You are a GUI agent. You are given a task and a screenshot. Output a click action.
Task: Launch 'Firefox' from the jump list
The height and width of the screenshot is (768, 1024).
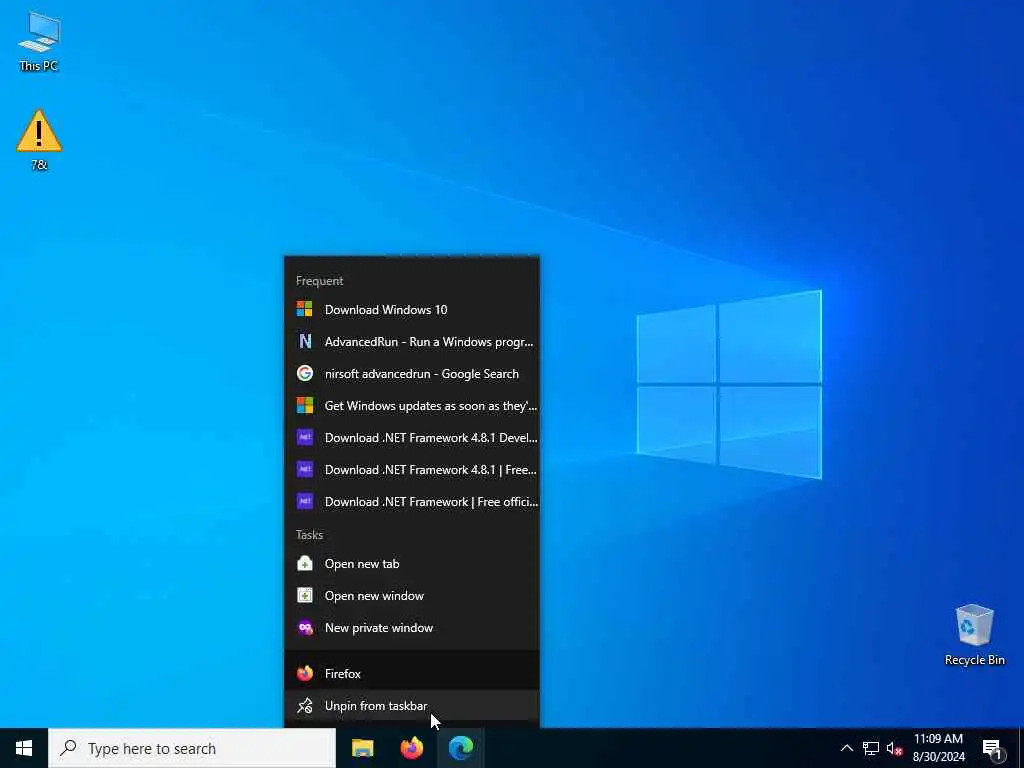point(412,673)
